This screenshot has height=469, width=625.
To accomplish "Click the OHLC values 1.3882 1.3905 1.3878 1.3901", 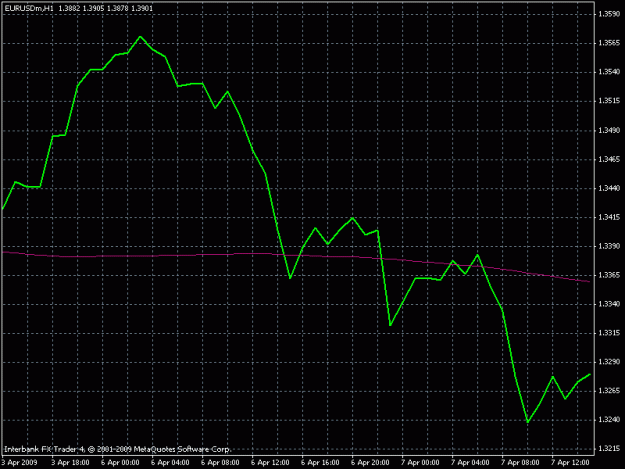I will [x=106, y=8].
